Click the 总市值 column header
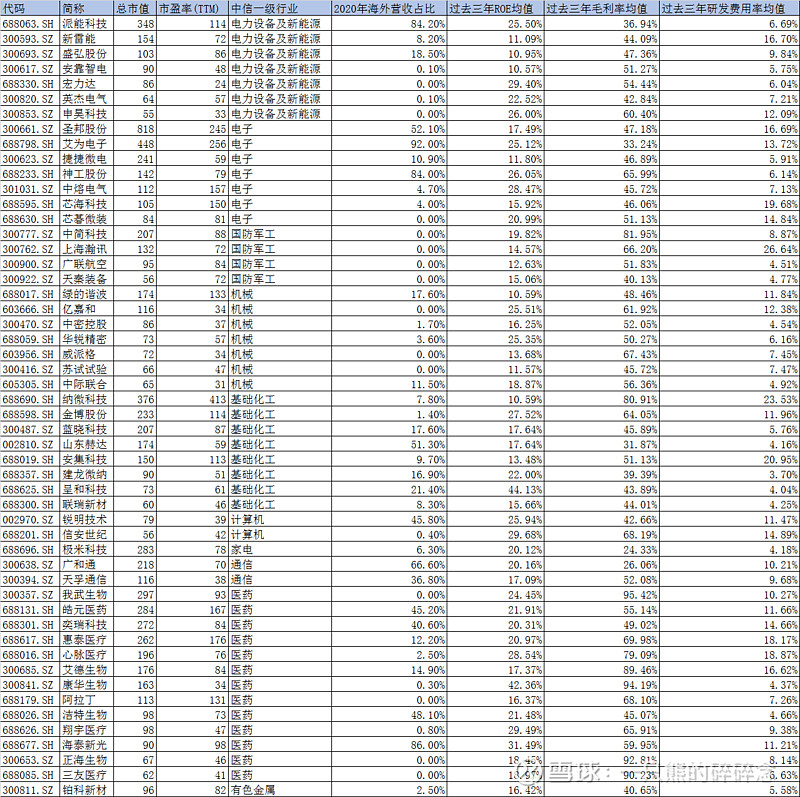The width and height of the screenshot is (800, 797). (x=135, y=9)
